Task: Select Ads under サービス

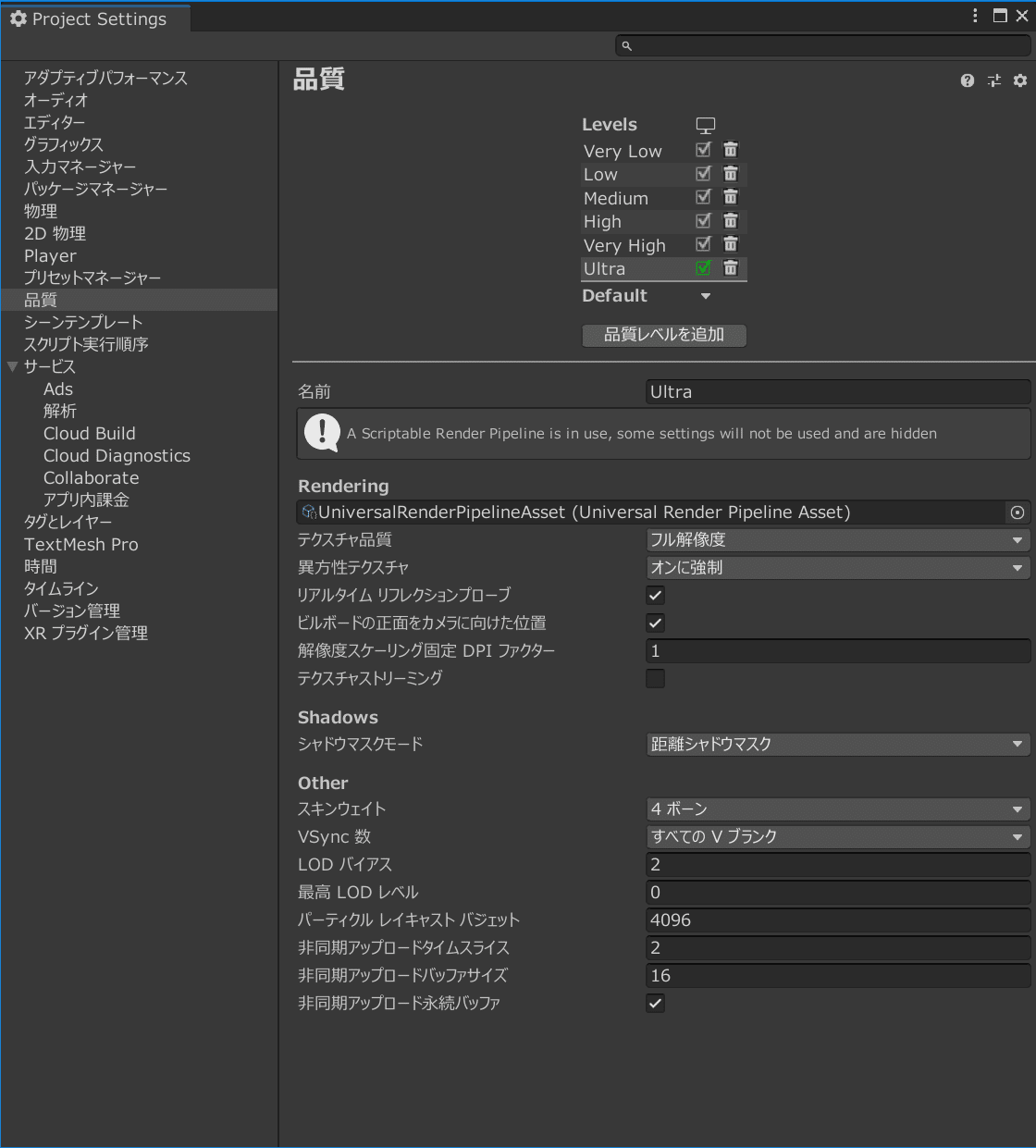Action: coord(58,389)
